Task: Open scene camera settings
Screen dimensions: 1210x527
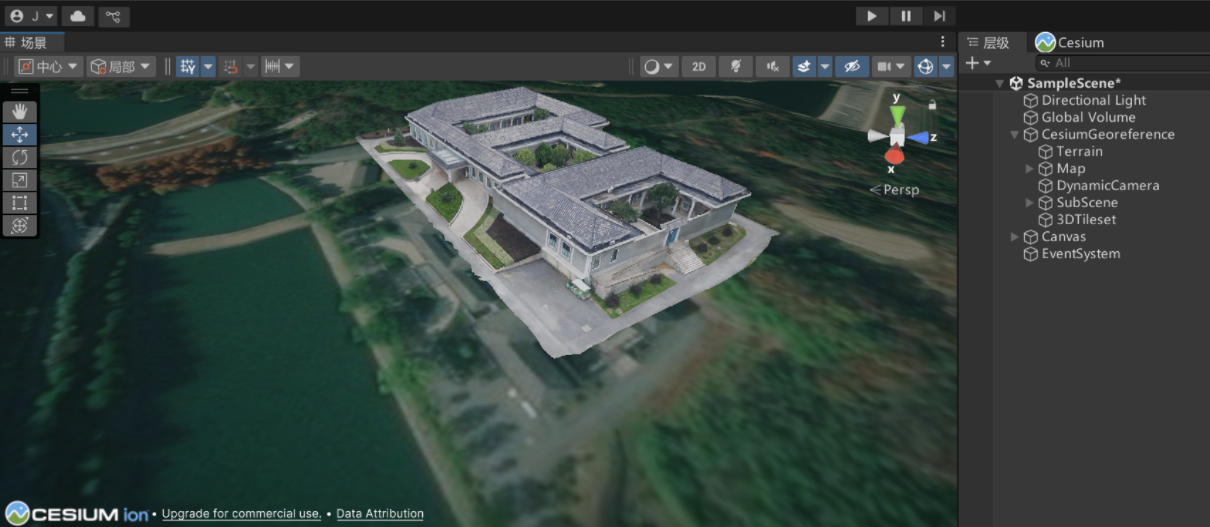Action: point(891,67)
